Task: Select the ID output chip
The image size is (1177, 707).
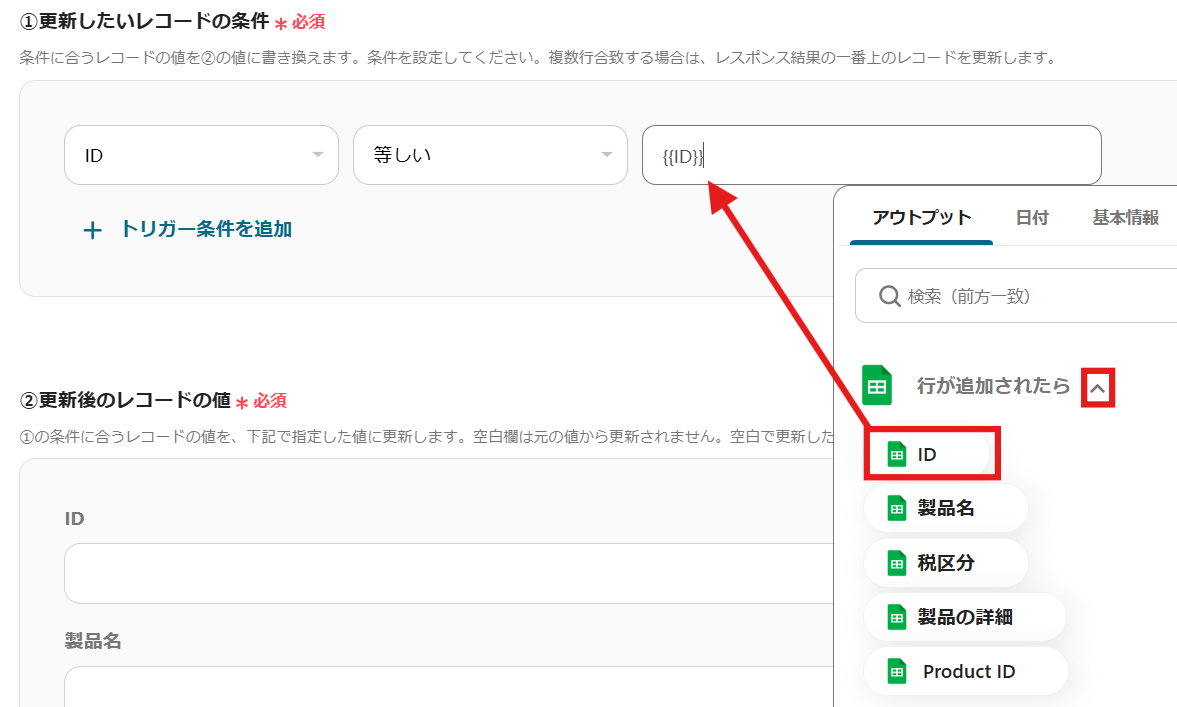Action: (x=930, y=454)
